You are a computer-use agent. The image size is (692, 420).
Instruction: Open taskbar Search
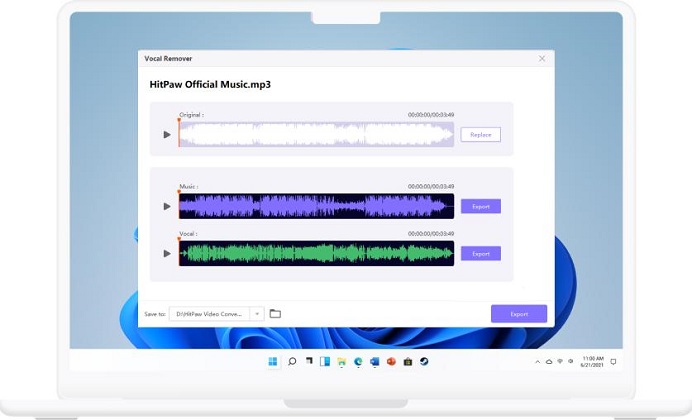click(x=292, y=362)
